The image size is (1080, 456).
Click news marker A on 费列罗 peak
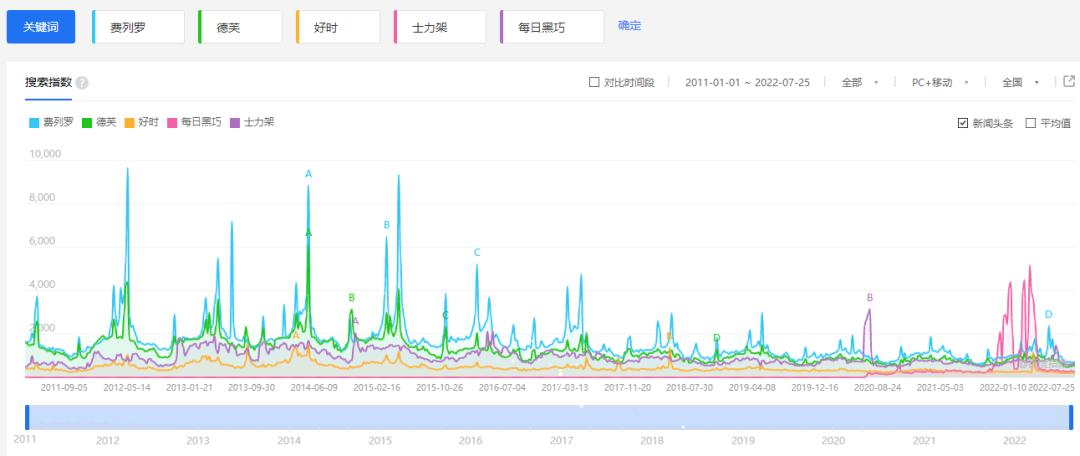coord(309,174)
